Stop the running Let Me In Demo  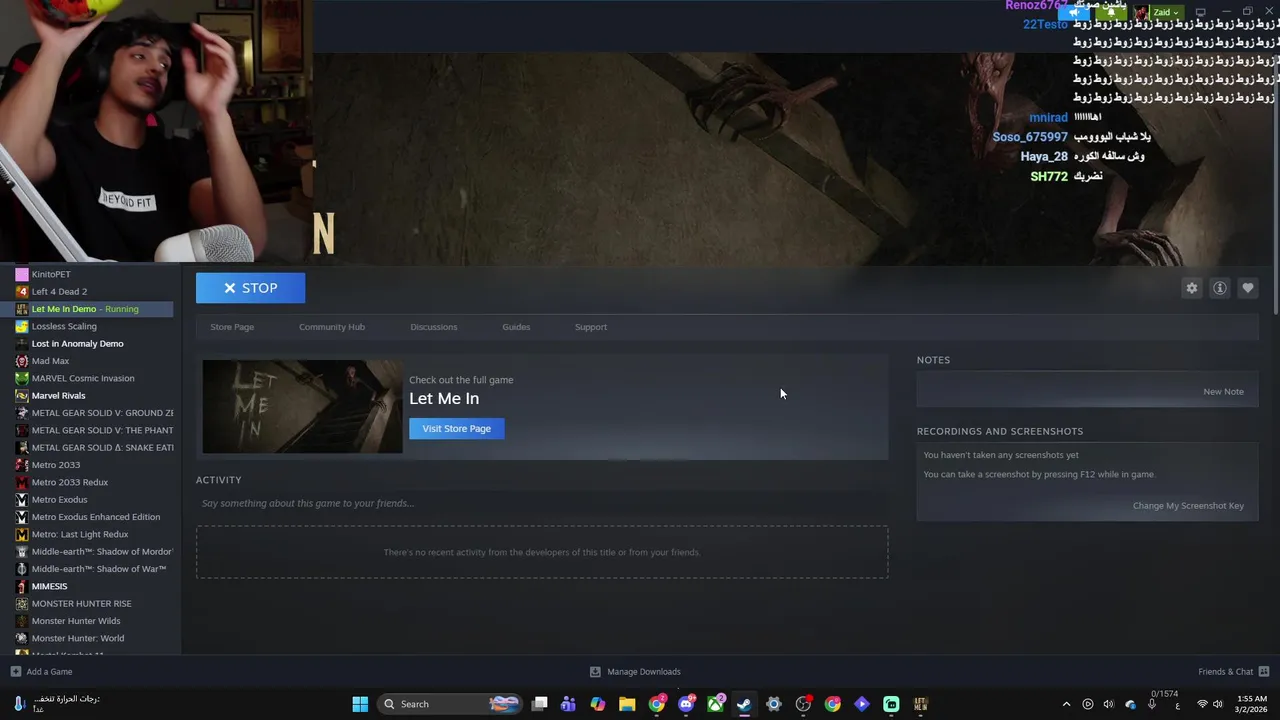pos(251,288)
